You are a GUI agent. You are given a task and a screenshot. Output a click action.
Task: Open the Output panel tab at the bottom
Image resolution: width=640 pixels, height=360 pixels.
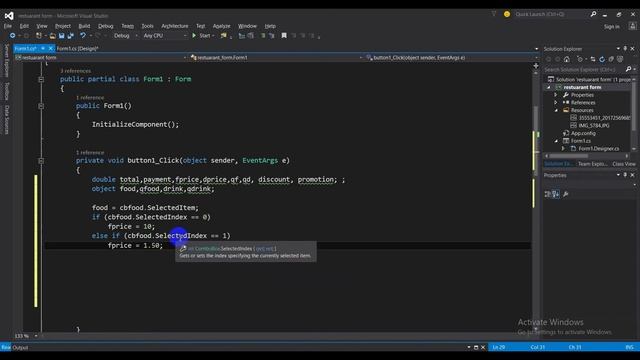click(20, 348)
